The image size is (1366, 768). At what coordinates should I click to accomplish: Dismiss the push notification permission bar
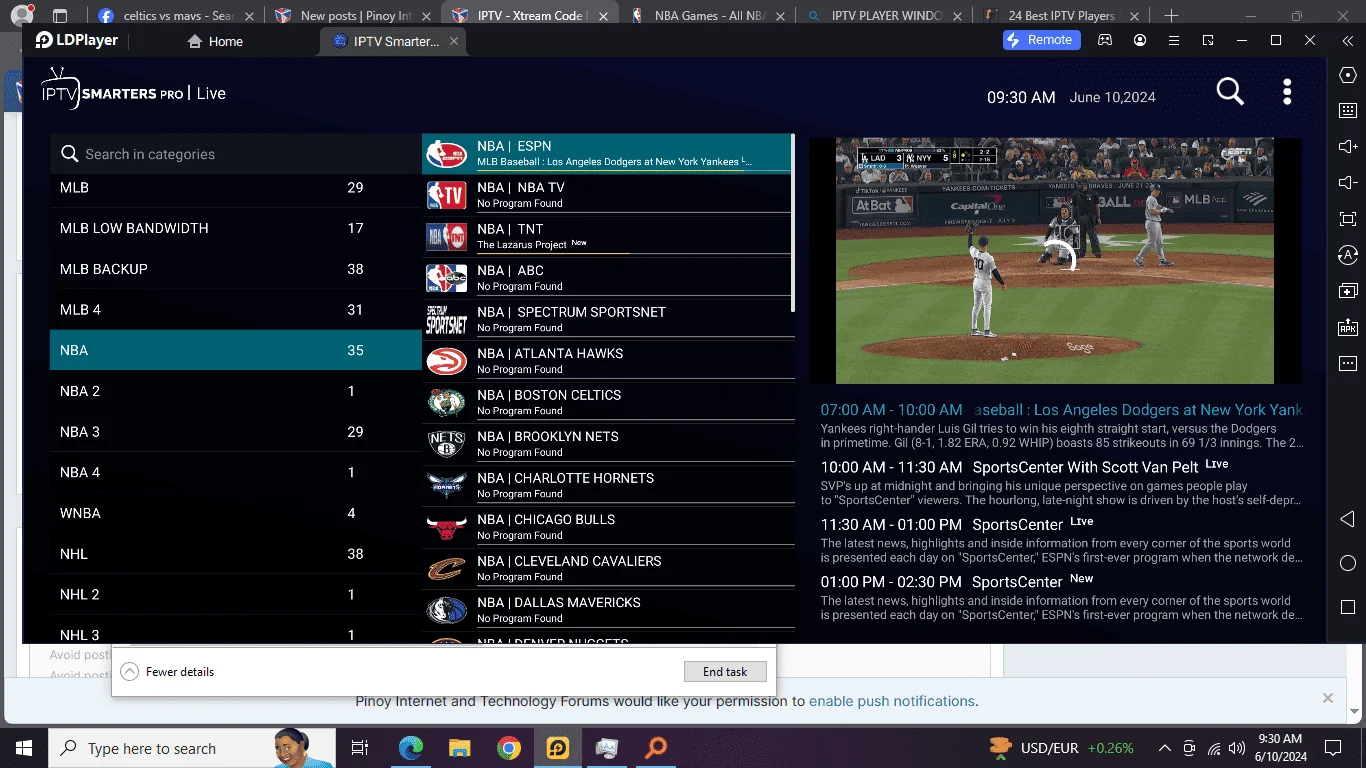[x=1328, y=698]
